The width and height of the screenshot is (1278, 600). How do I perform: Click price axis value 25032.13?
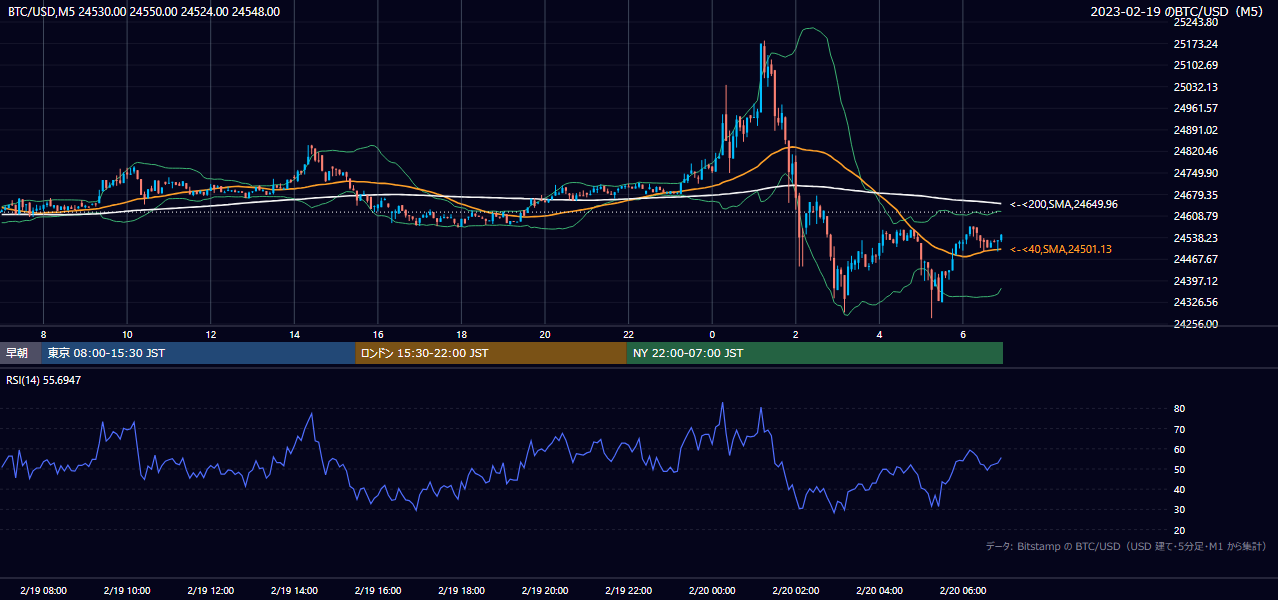click(1196, 87)
